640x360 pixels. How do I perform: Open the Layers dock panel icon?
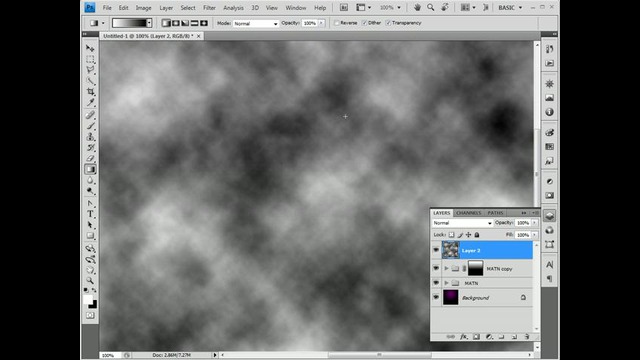pos(549,216)
